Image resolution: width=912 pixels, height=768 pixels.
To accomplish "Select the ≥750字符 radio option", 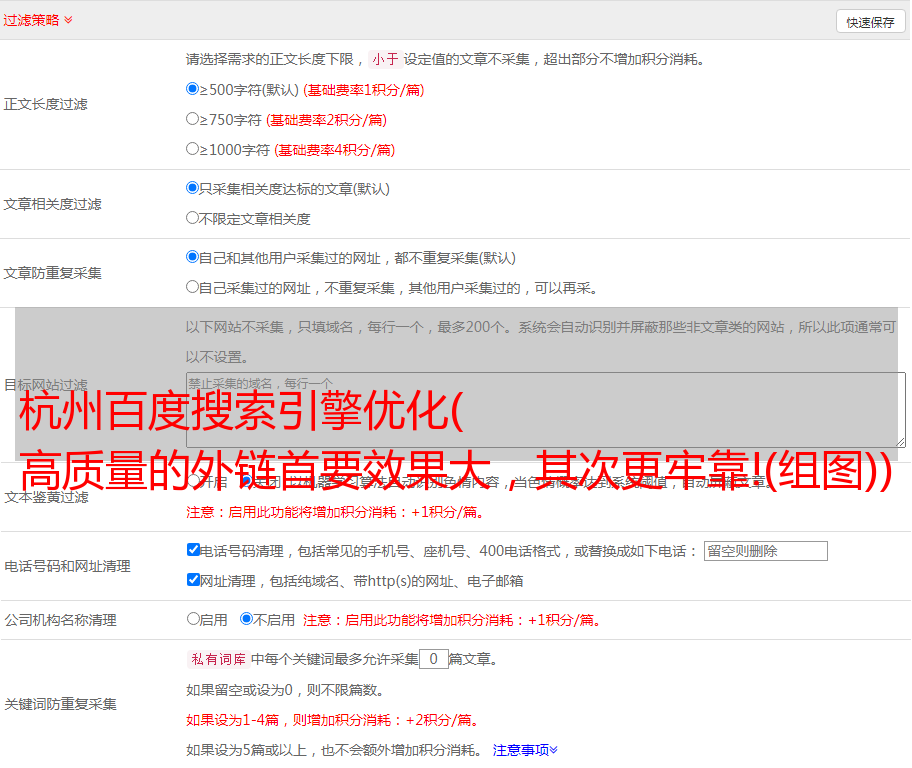I will click(192, 119).
